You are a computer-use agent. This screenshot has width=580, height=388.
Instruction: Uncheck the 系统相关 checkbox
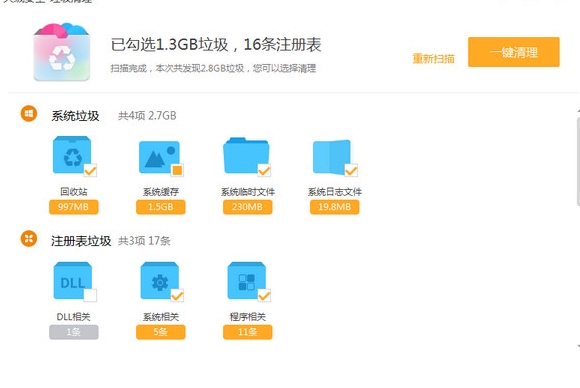(177, 296)
